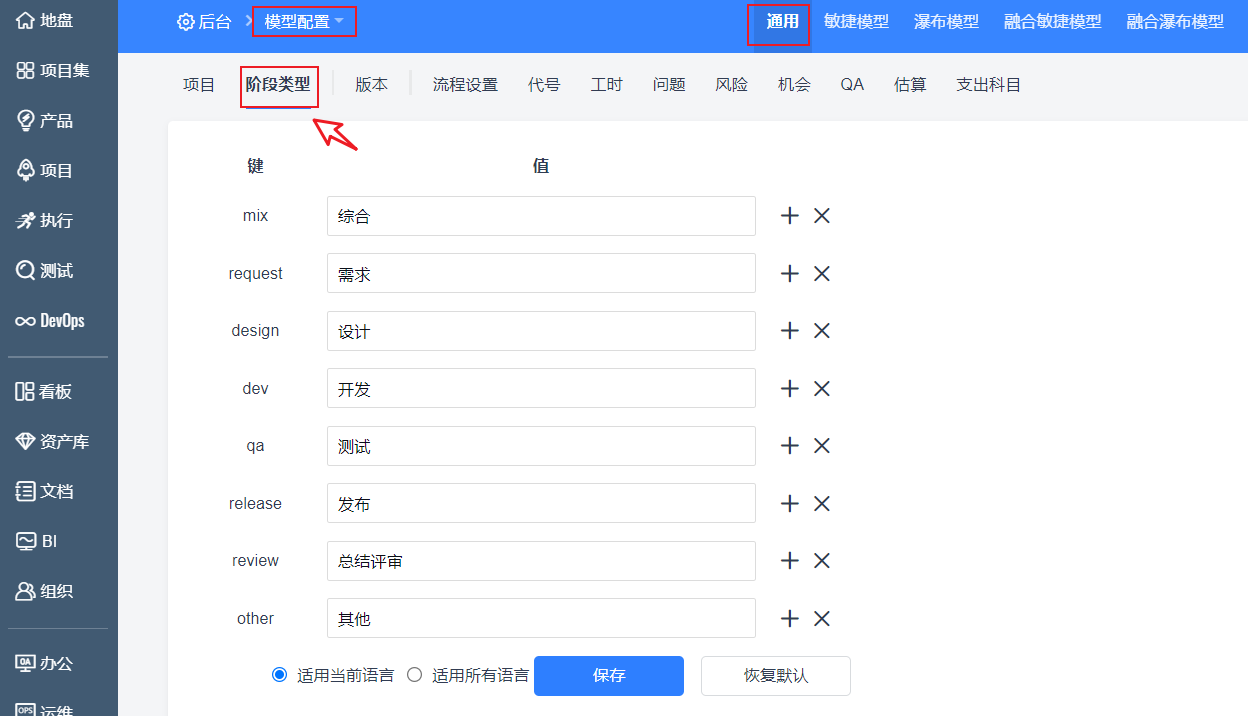Open the 产品 product sidebar icon
This screenshot has width=1248, height=716.
26,121
